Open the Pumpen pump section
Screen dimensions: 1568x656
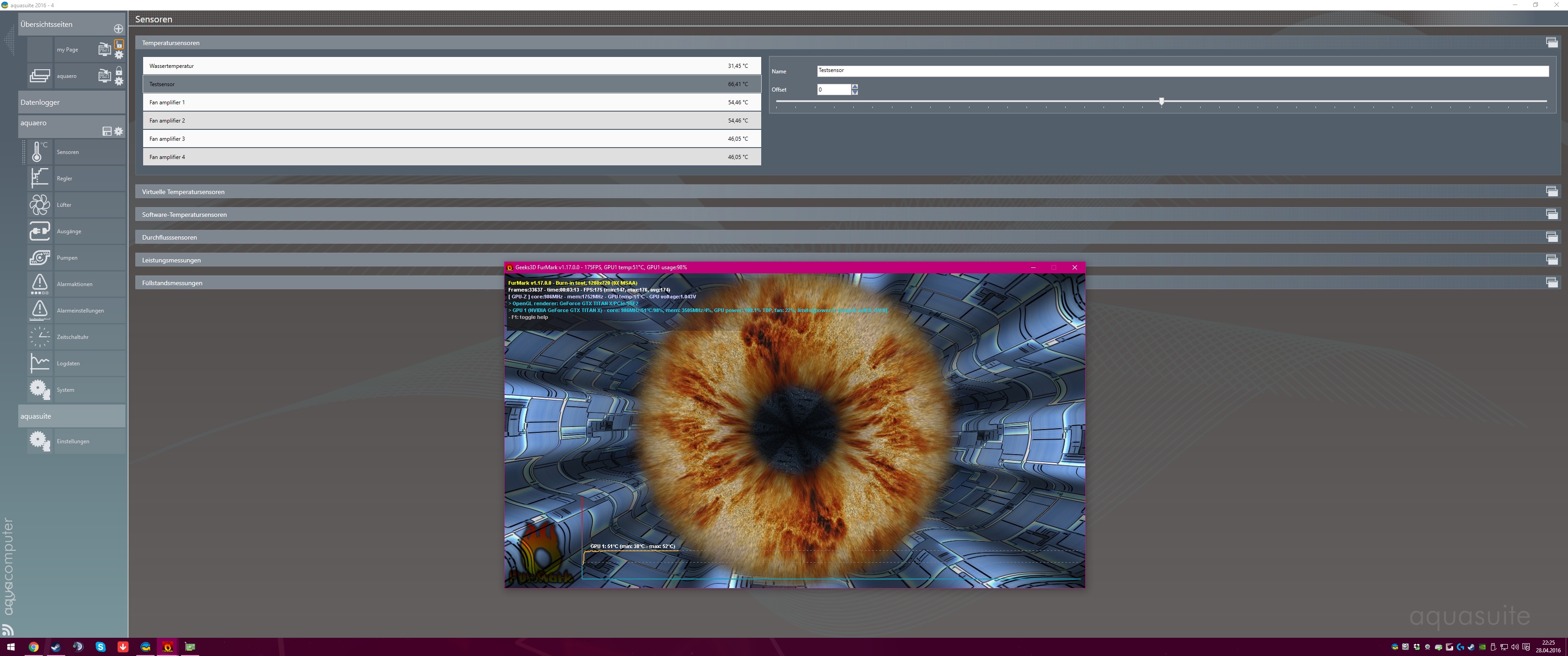point(67,258)
